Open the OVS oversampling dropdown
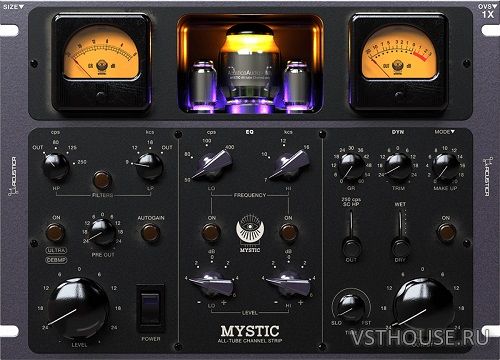This screenshot has width=500, height=360. [x=487, y=6]
